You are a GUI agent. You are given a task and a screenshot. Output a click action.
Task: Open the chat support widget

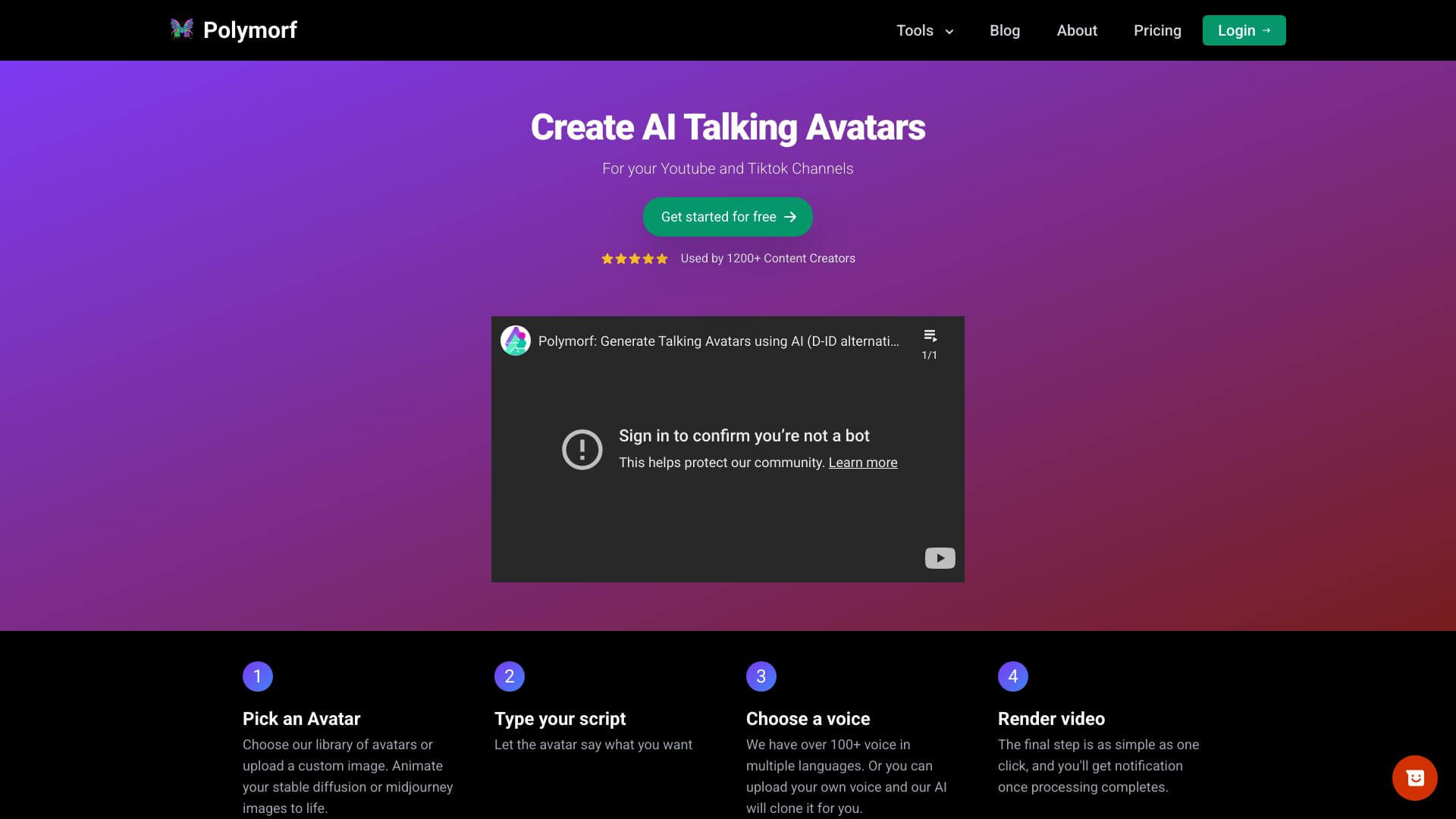point(1414,777)
